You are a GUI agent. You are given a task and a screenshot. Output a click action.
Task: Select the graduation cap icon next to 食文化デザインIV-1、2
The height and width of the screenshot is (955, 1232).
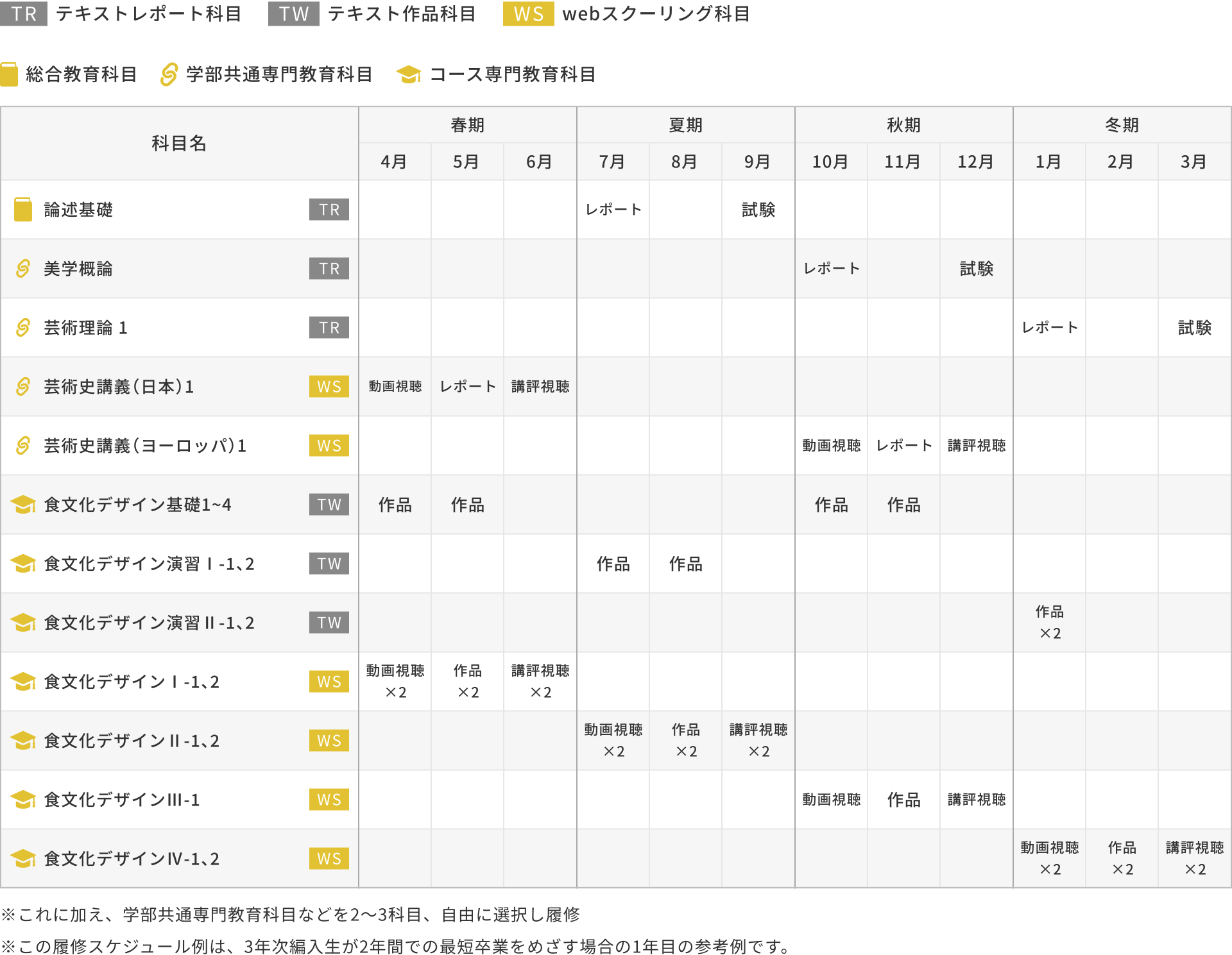coord(23,858)
